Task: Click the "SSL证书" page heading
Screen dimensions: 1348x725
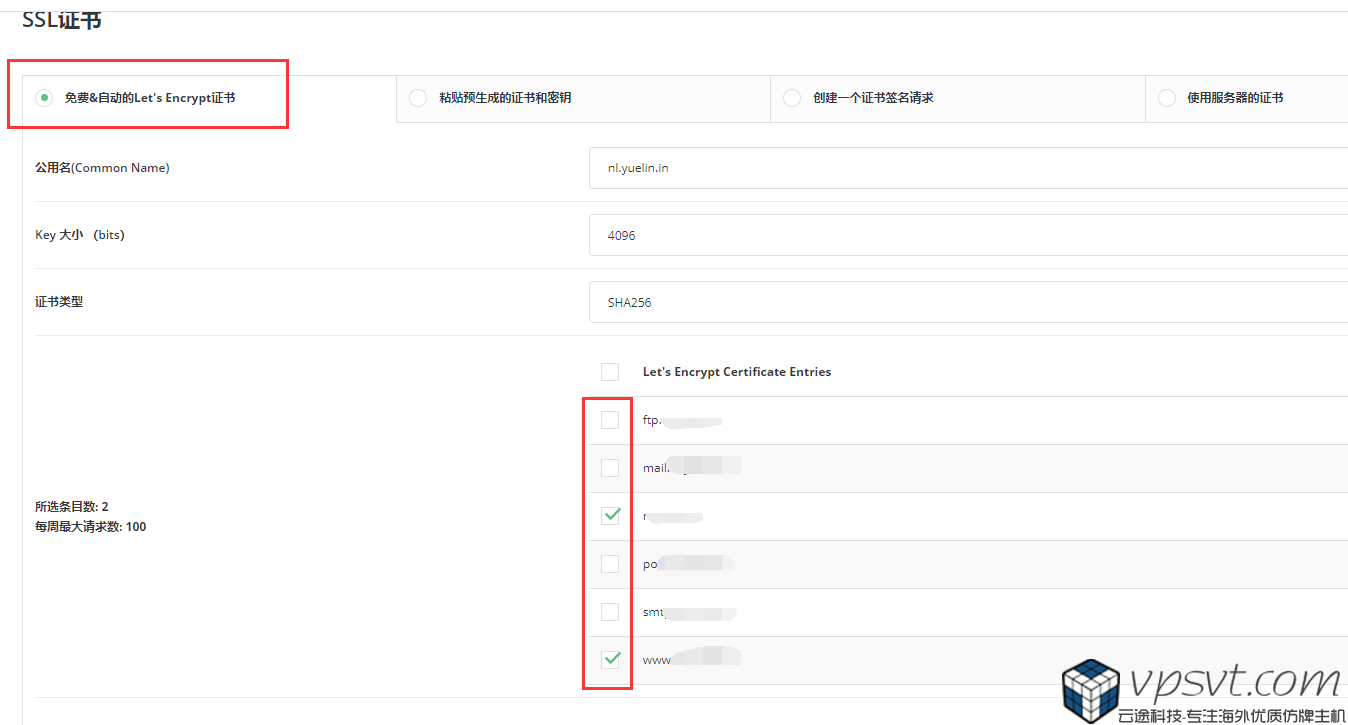Action: point(59,18)
